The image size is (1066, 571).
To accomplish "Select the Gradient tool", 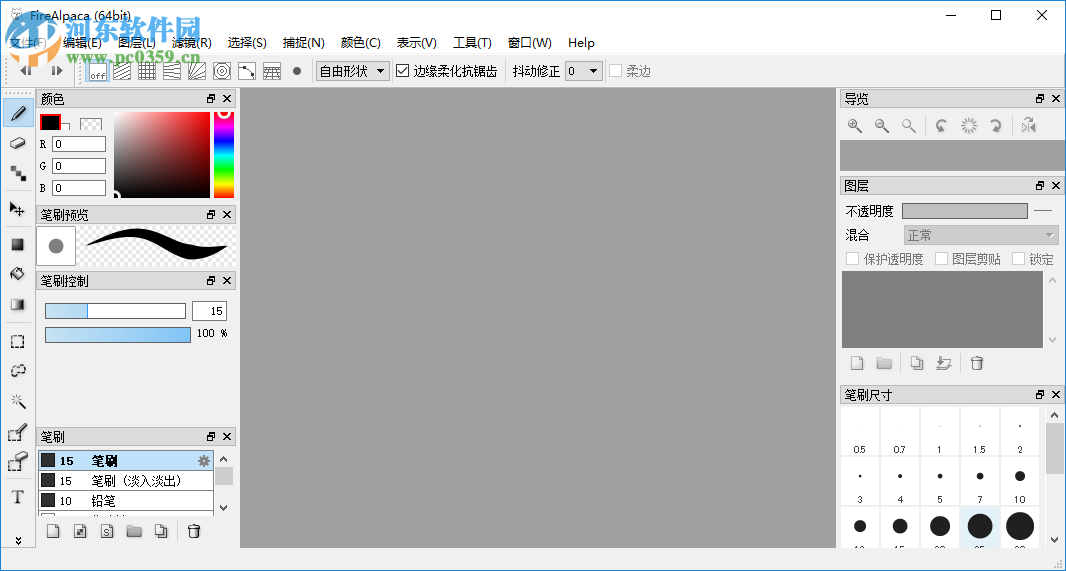I will 18,305.
